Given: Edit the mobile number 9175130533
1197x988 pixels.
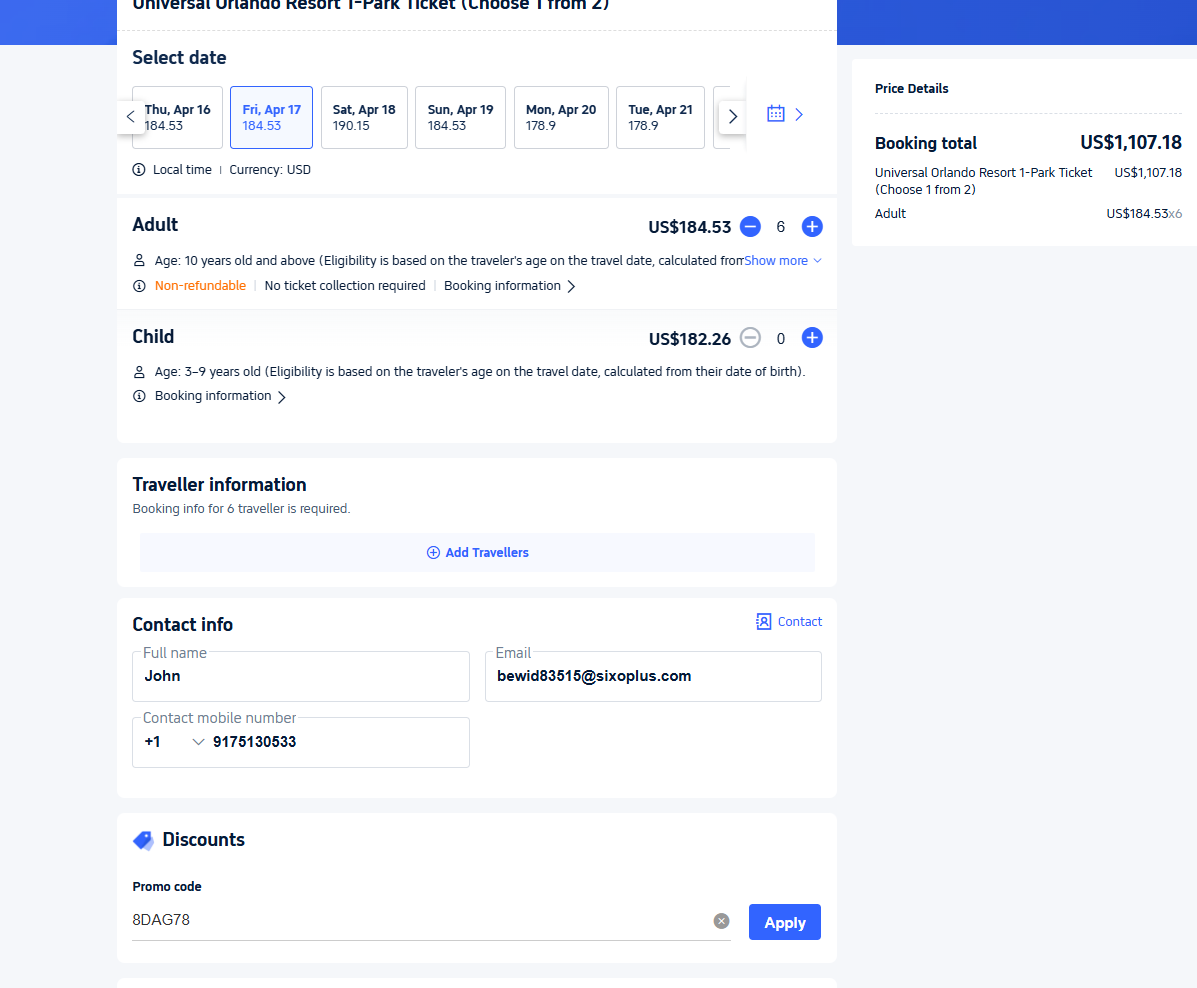Looking at the screenshot, I should (x=336, y=742).
